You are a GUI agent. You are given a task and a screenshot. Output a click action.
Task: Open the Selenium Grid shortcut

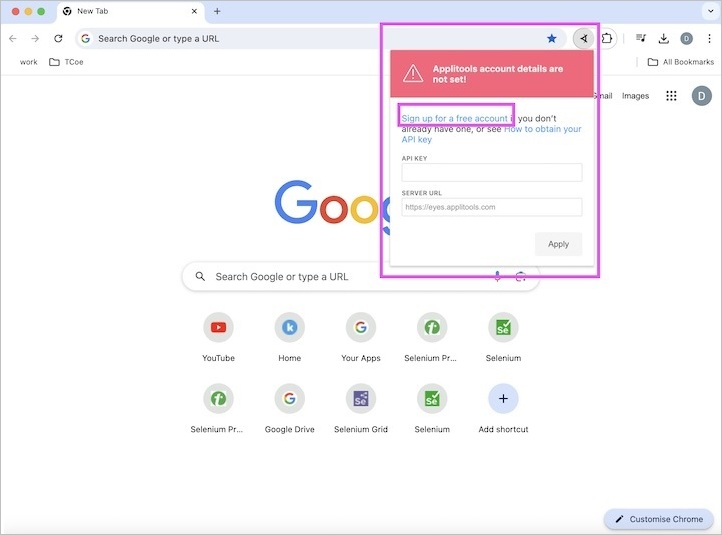pos(361,408)
